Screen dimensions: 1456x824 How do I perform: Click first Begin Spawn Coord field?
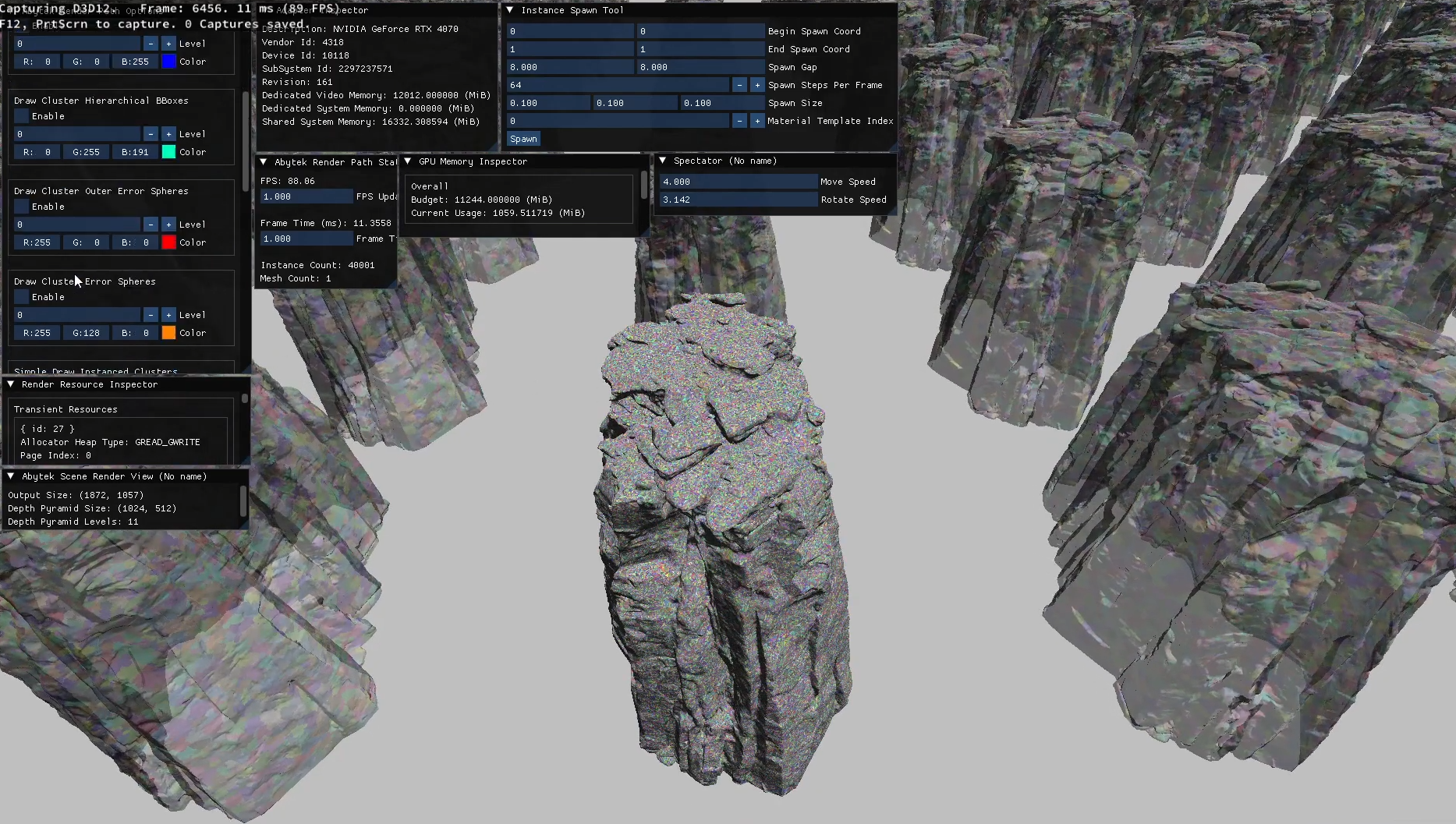tap(570, 31)
